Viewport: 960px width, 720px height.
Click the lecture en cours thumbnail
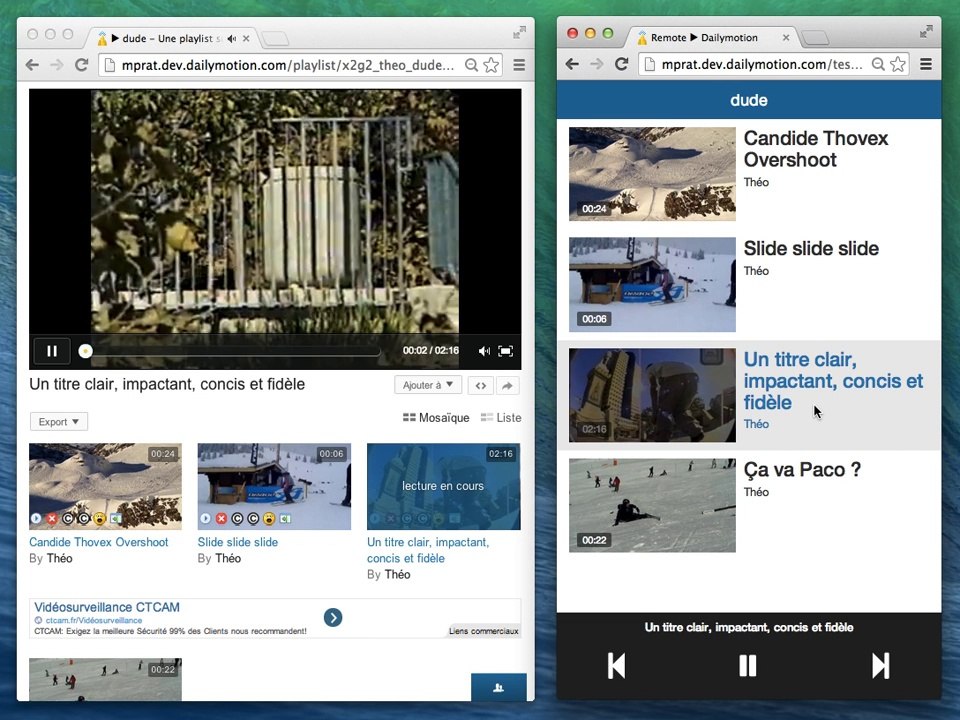click(x=443, y=486)
